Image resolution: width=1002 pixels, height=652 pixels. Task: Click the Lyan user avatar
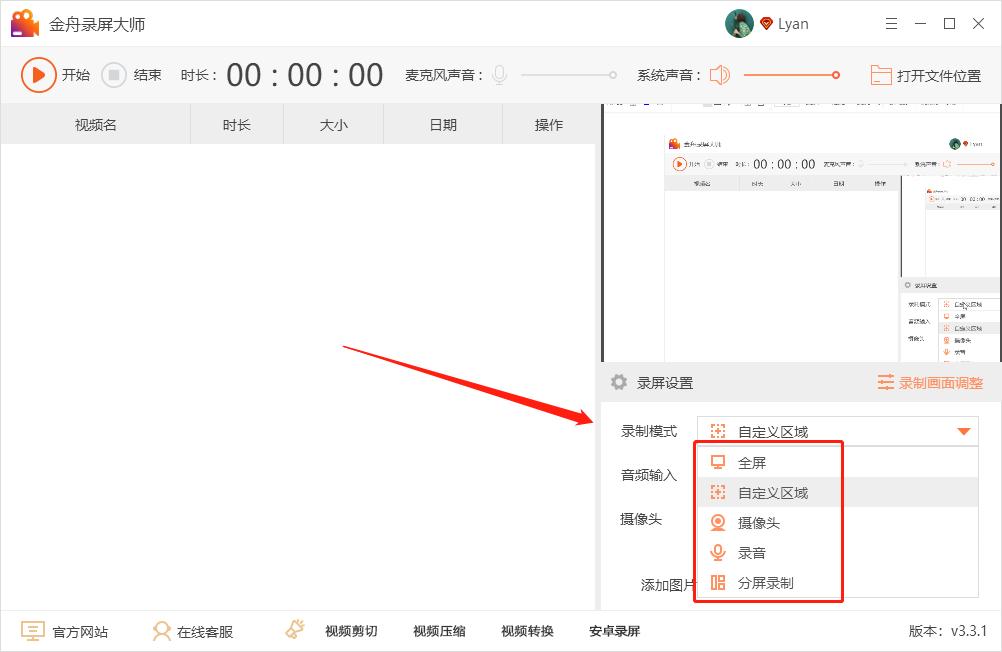coord(739,23)
